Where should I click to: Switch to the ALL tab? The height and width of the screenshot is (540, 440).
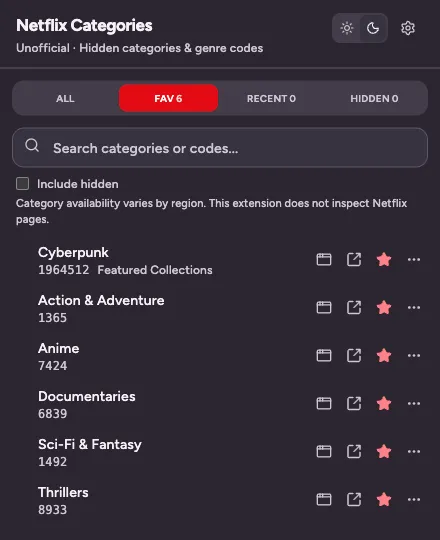click(x=65, y=98)
